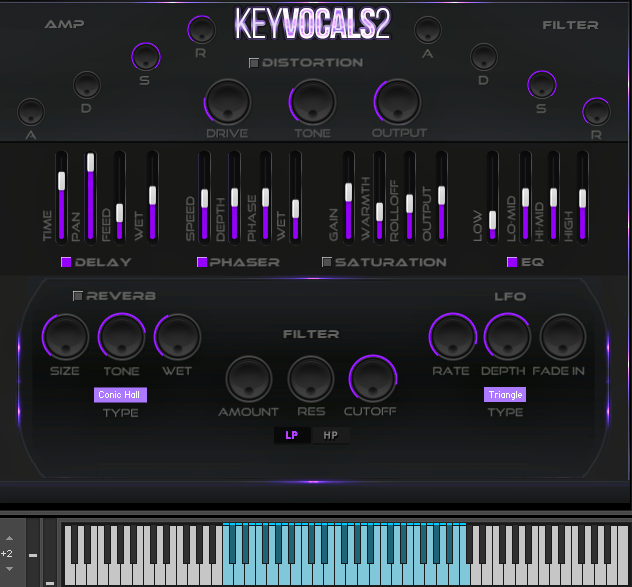This screenshot has width=632, height=587.
Task: Click the Amp envelope Release knob
Action: [201, 30]
